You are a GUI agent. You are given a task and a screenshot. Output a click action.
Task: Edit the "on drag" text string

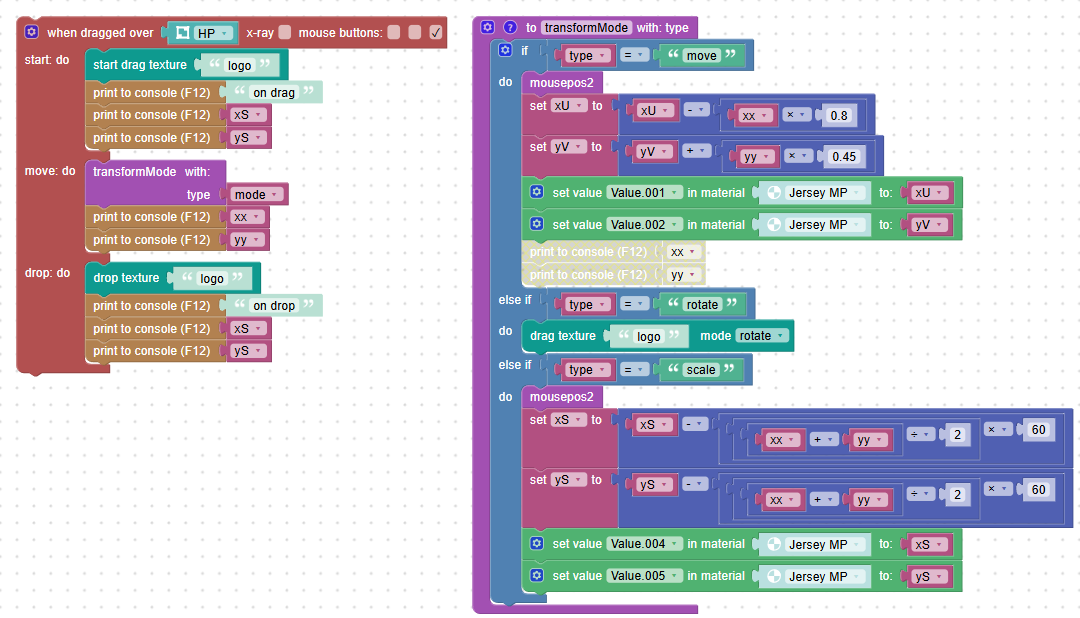point(273,92)
